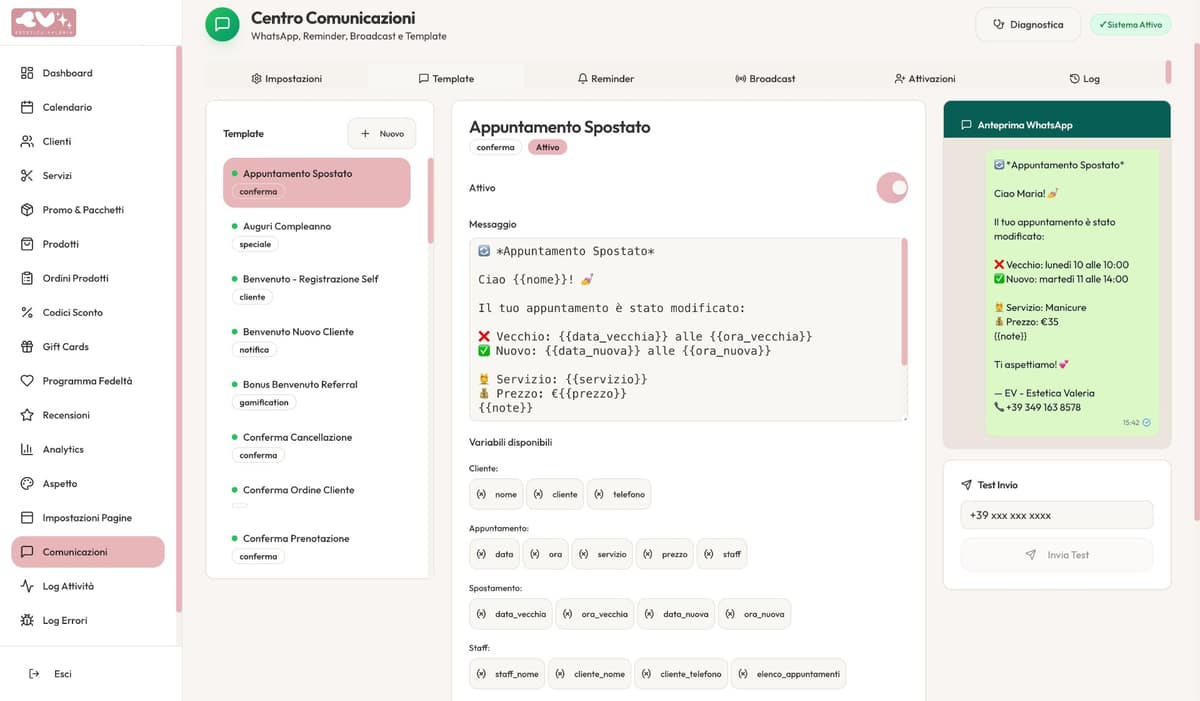1200x701 pixels.
Task: Click the template list scrollbar
Action: pyautogui.click(x=431, y=200)
